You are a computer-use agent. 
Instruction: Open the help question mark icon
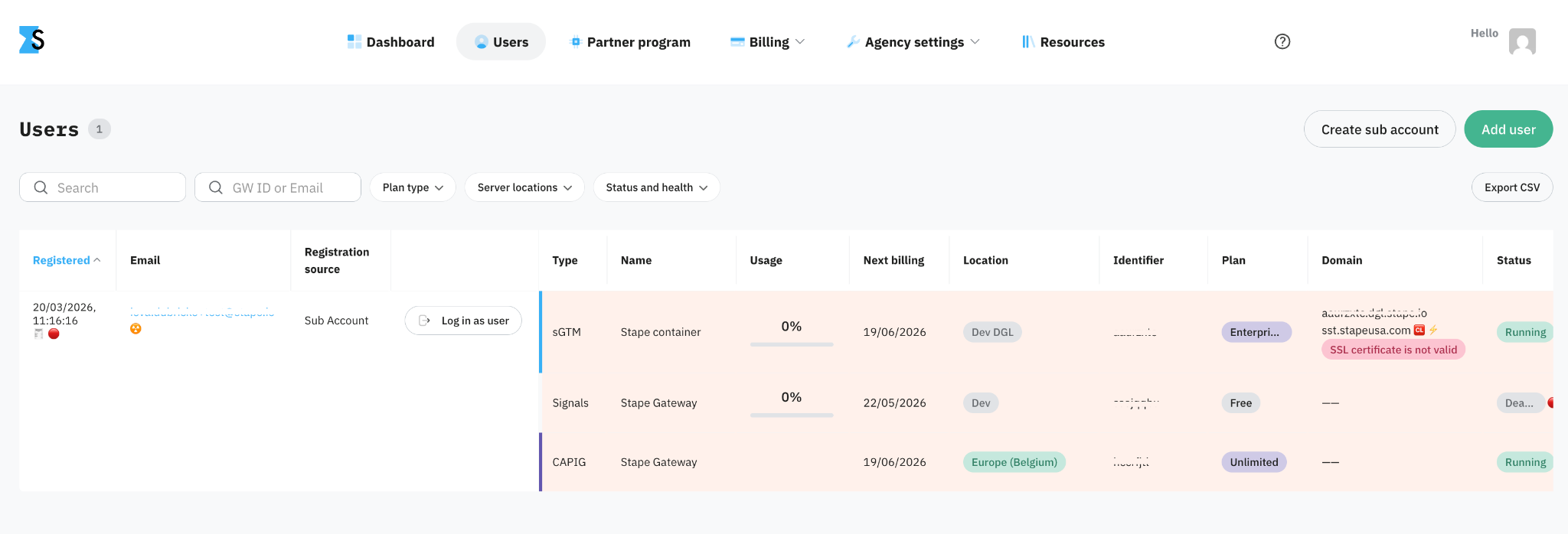coord(1282,41)
